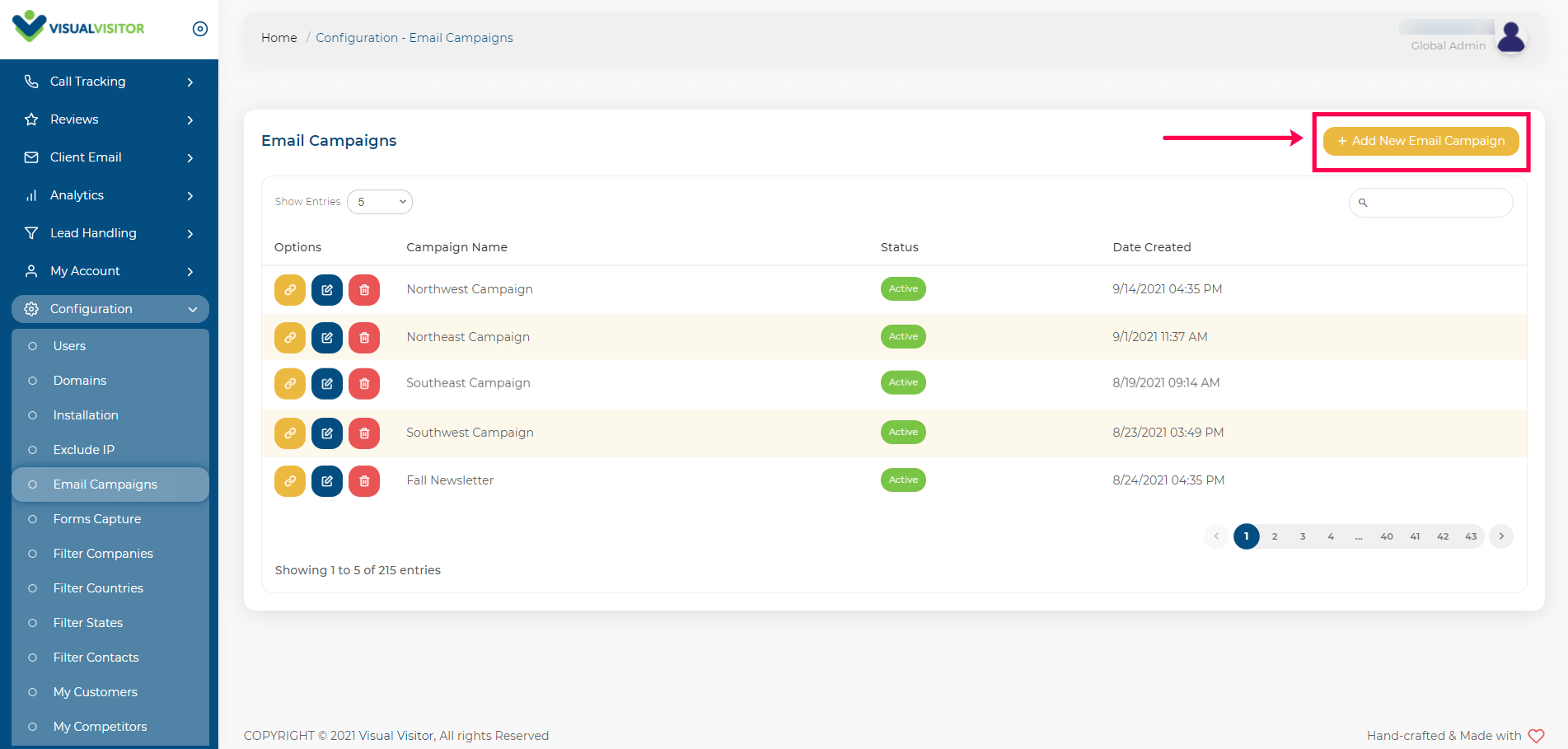The image size is (1568, 749).
Task: Expand Lead Handling menu chevron
Action: point(190,234)
